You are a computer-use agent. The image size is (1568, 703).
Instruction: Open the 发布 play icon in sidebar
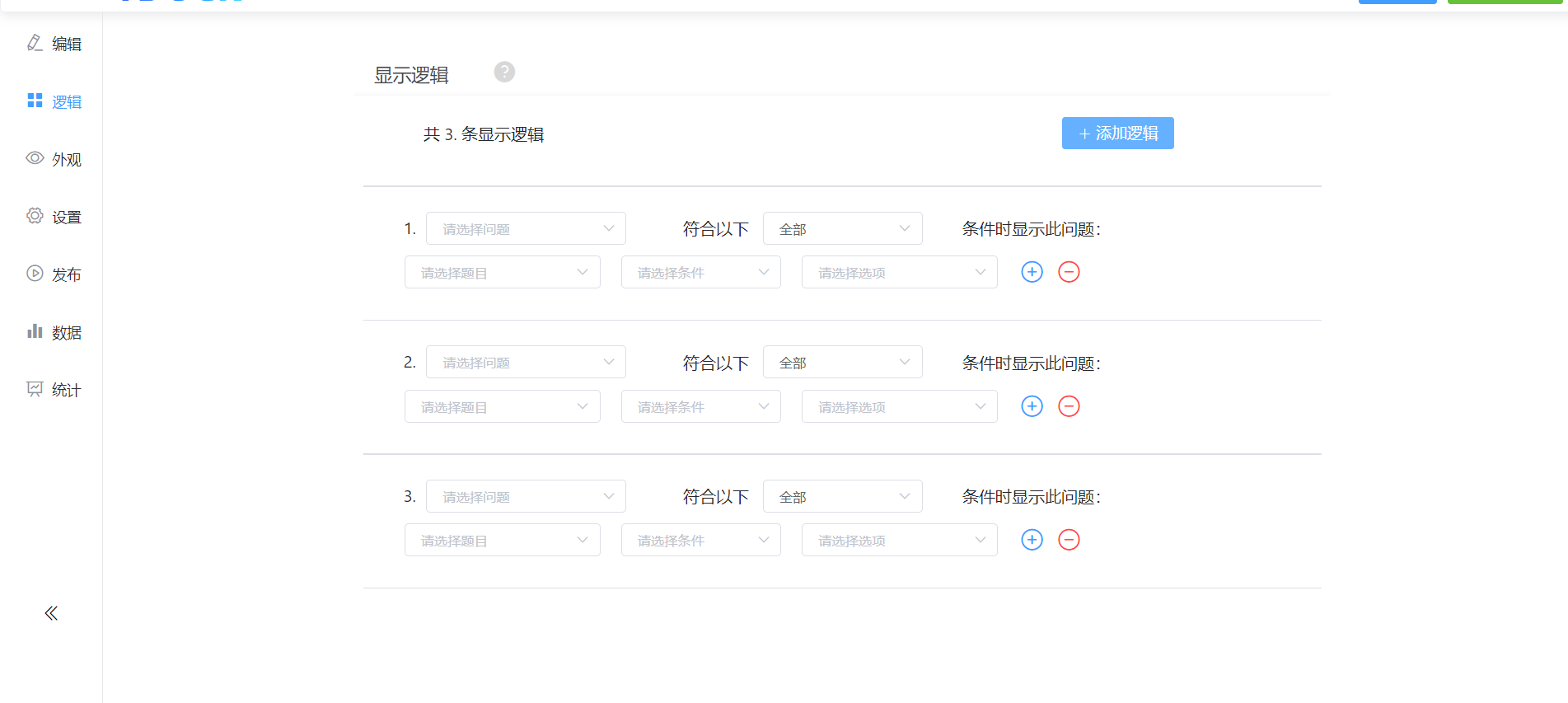(35, 274)
